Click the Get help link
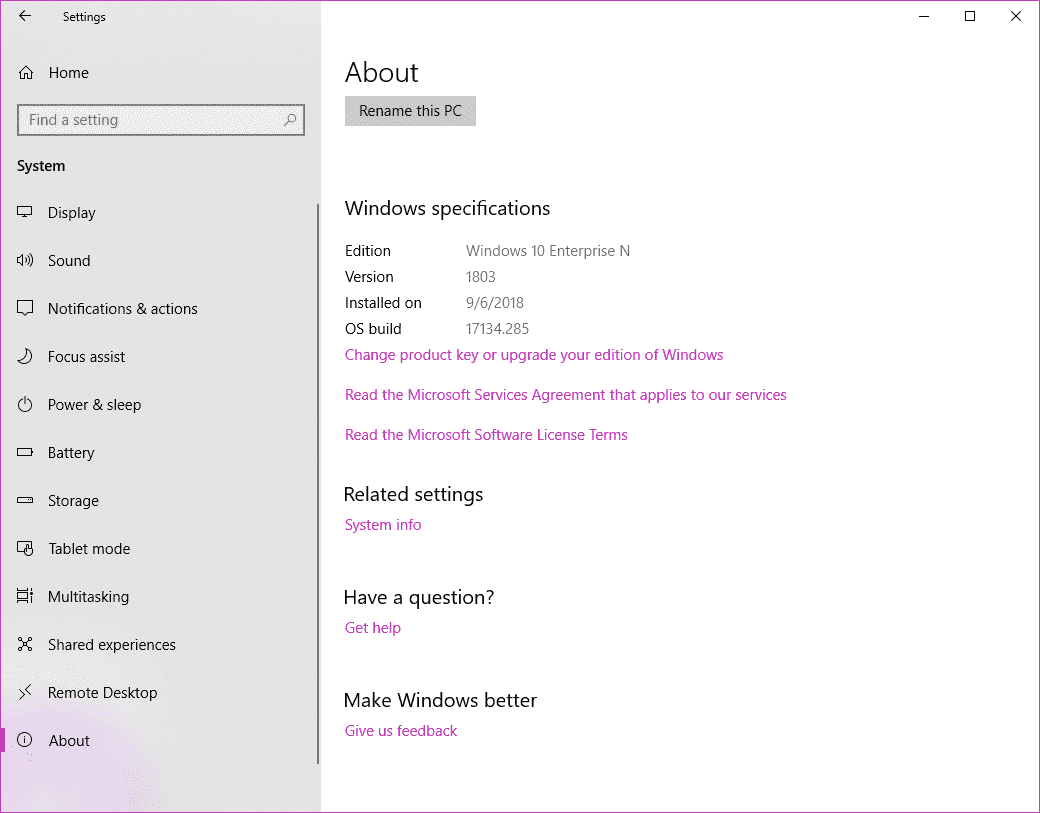 [x=373, y=628]
